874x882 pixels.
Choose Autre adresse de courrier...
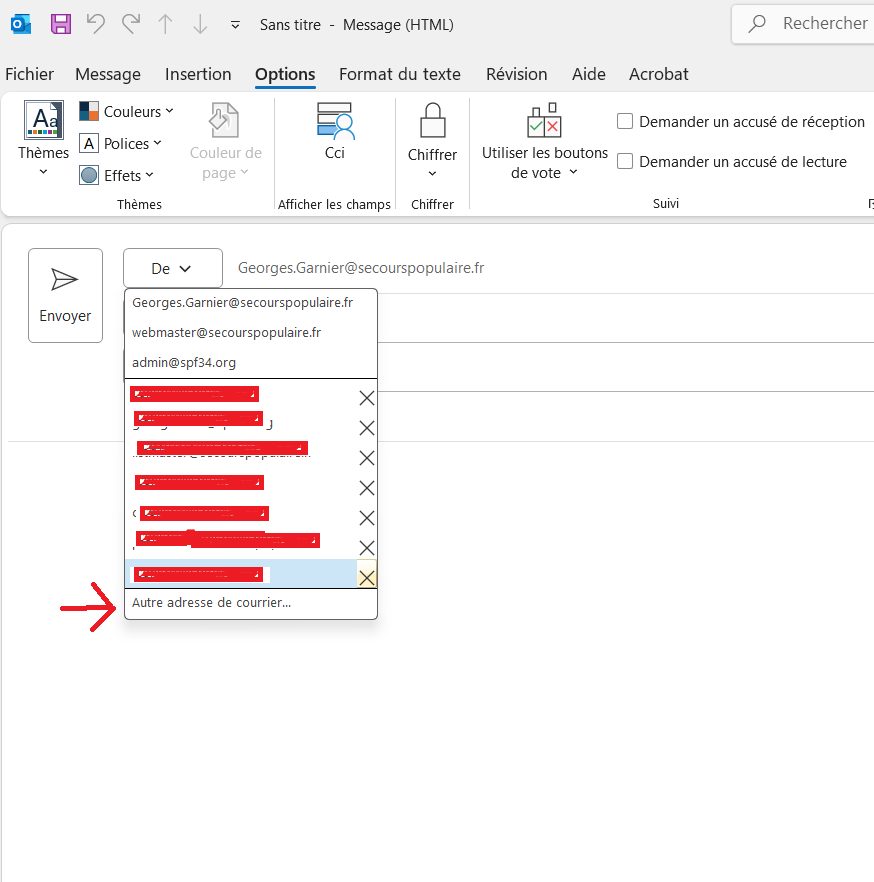click(x=212, y=603)
